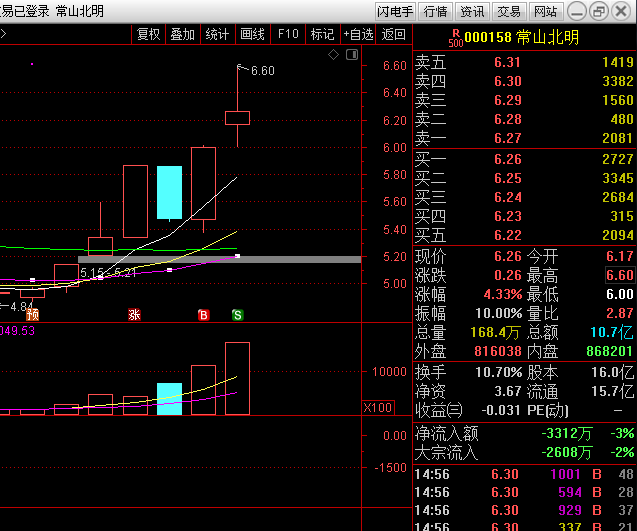The width and height of the screenshot is (637, 531).
Task: Minimize the window
Action: 576,11
